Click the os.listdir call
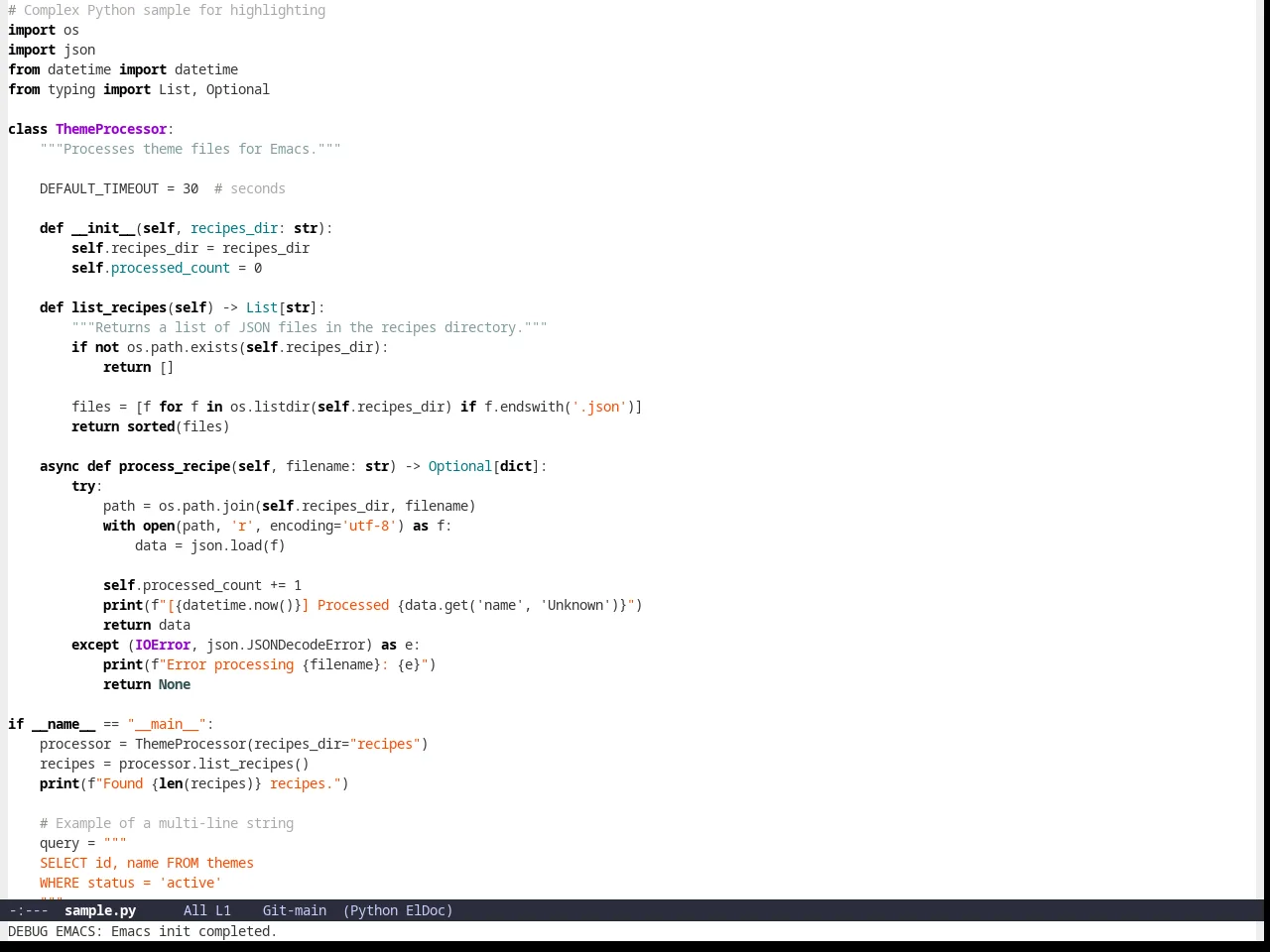Viewport: 1270px width, 952px height. [x=270, y=407]
